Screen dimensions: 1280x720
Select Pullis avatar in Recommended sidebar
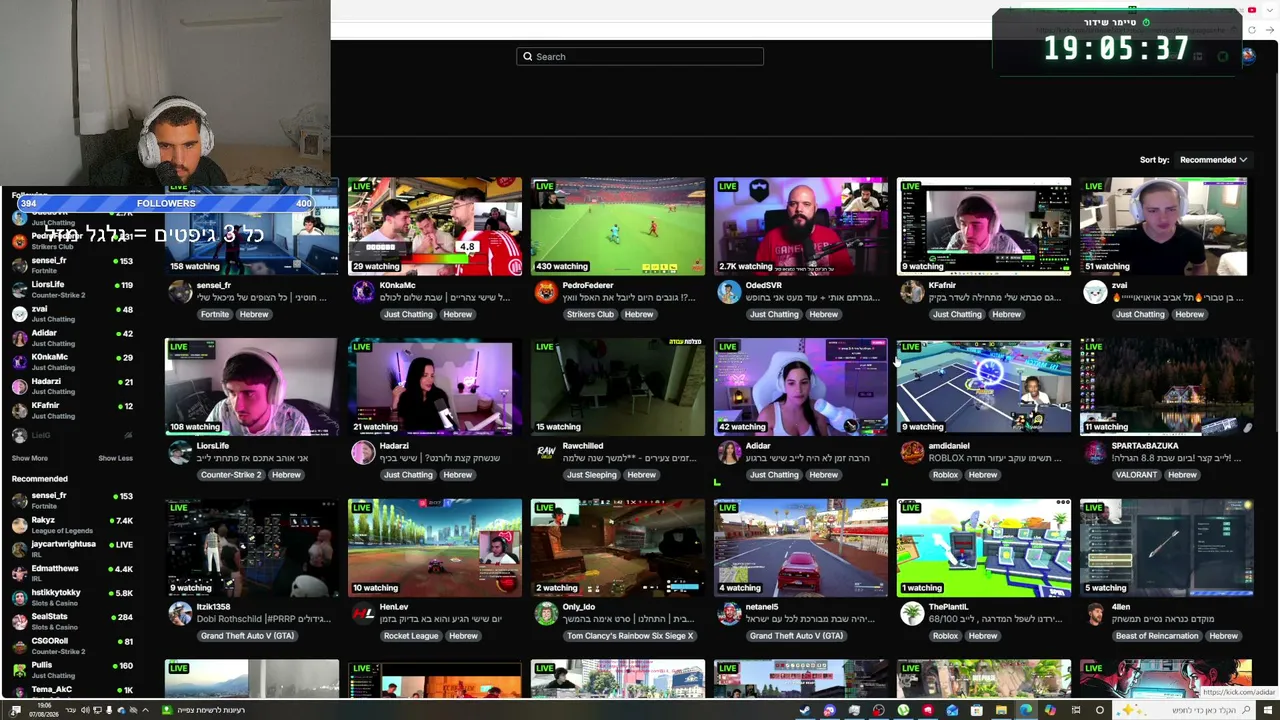pyautogui.click(x=19, y=669)
